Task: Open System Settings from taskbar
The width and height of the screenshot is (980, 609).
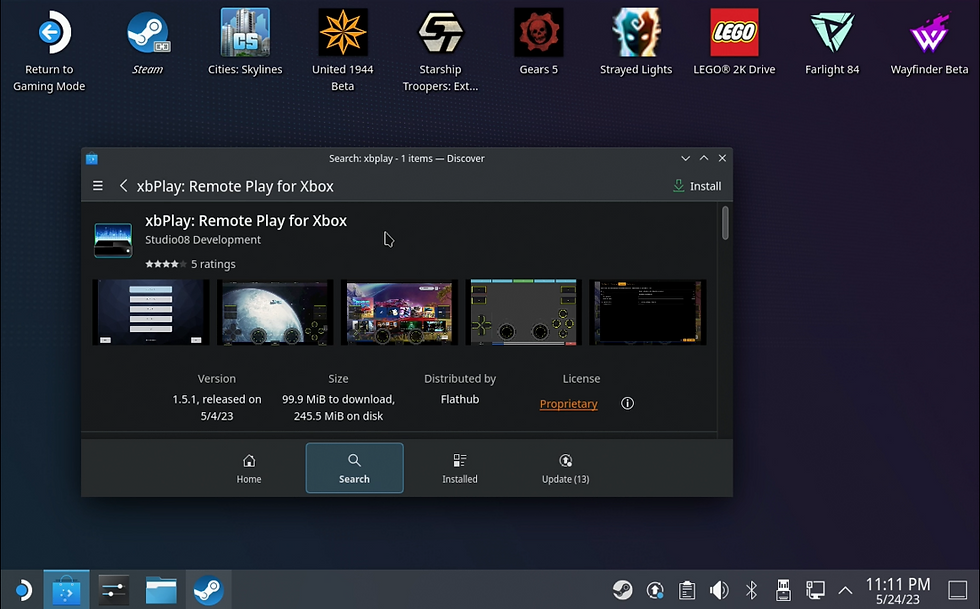Action: [113, 590]
